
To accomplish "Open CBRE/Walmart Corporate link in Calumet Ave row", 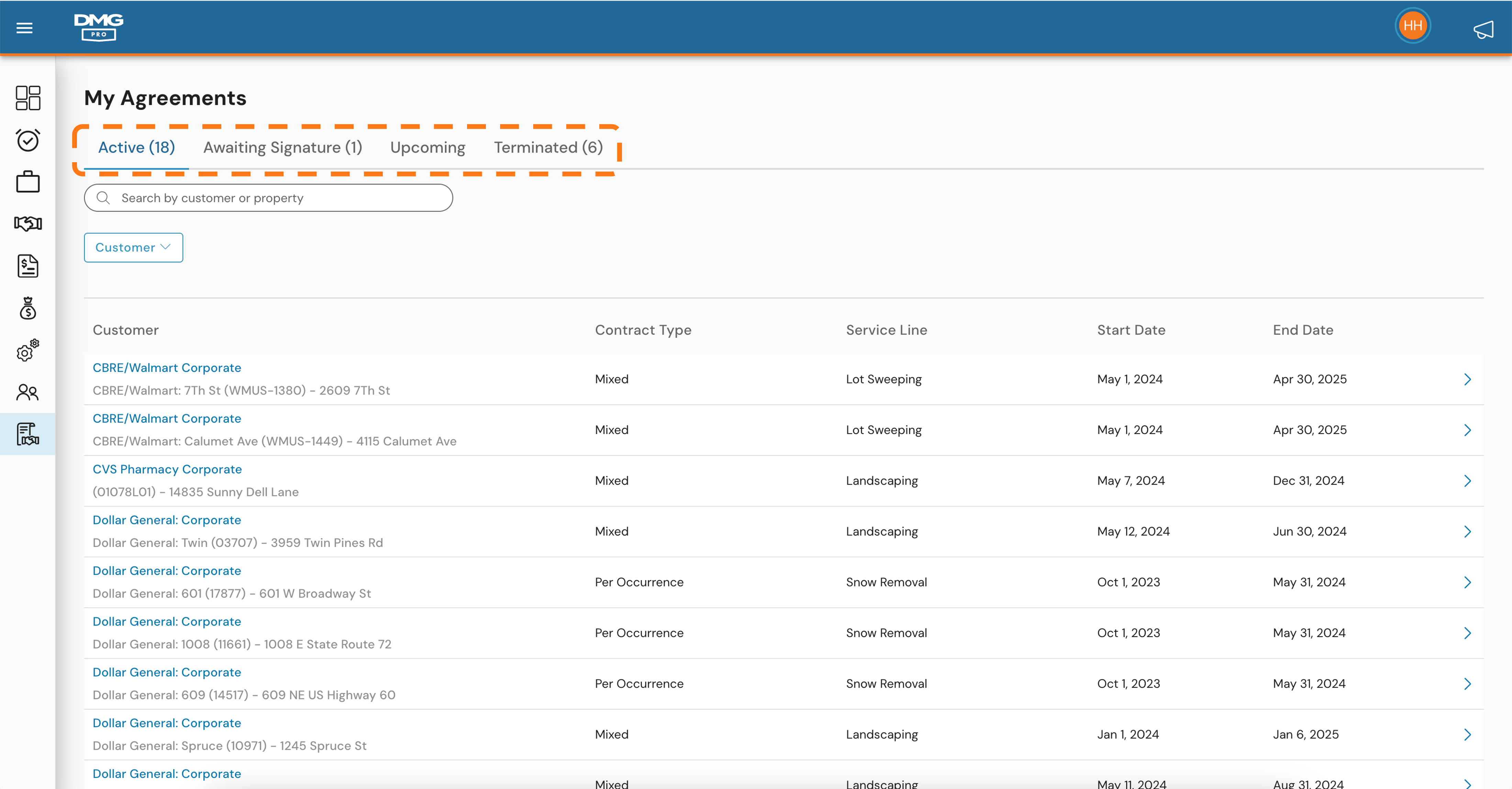I will [x=167, y=419].
